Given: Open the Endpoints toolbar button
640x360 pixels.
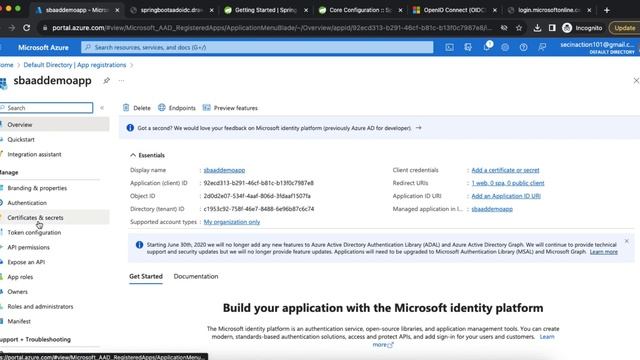Looking at the screenshot, I should click(177, 108).
